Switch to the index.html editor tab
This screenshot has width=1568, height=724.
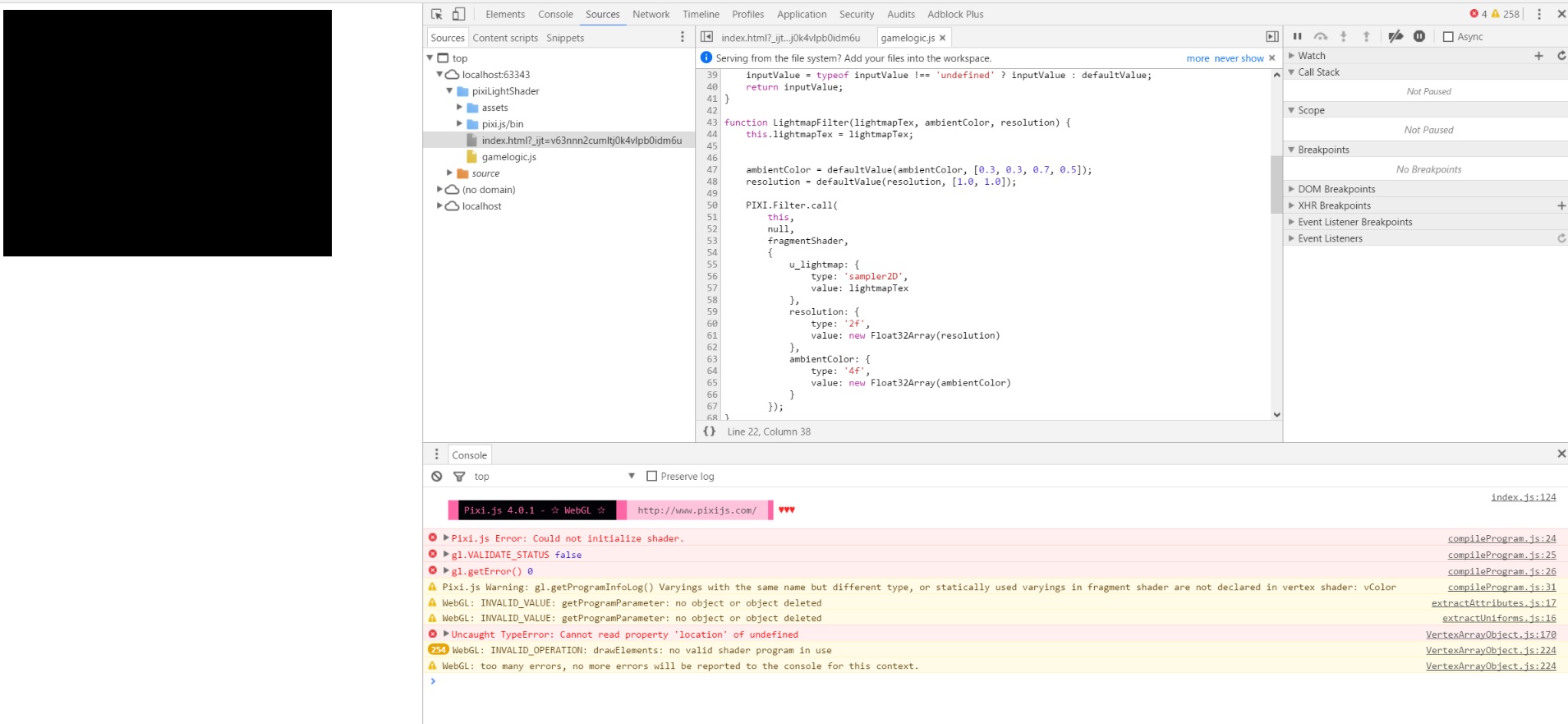(790, 38)
